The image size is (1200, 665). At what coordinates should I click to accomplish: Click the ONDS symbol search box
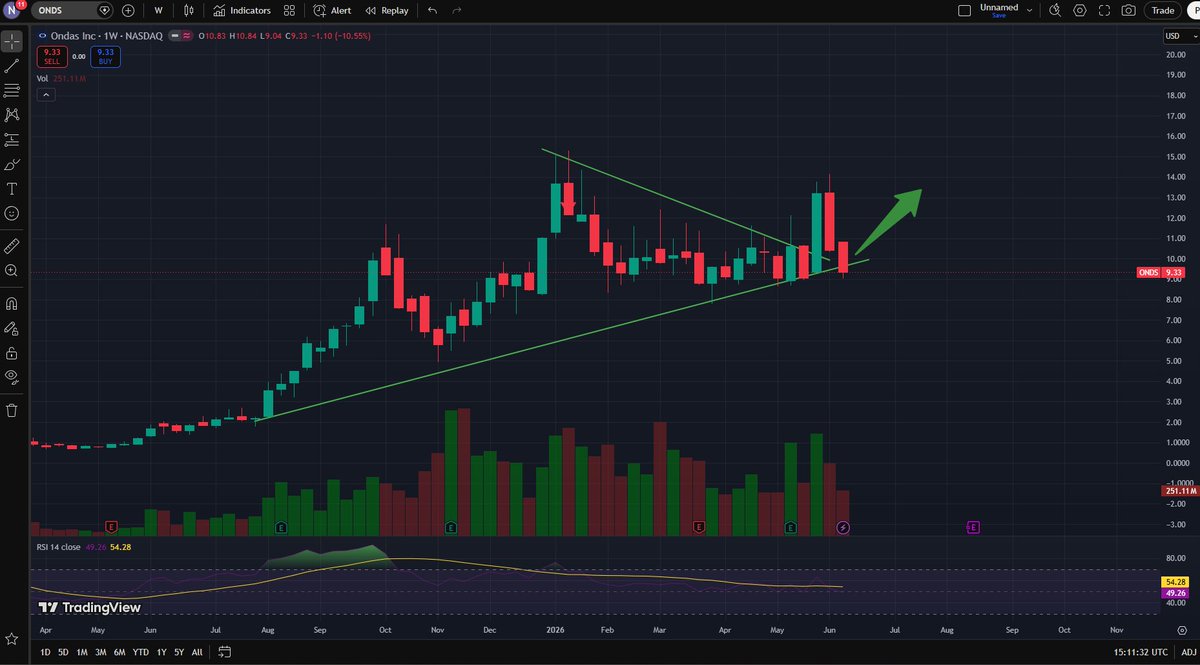(x=73, y=10)
